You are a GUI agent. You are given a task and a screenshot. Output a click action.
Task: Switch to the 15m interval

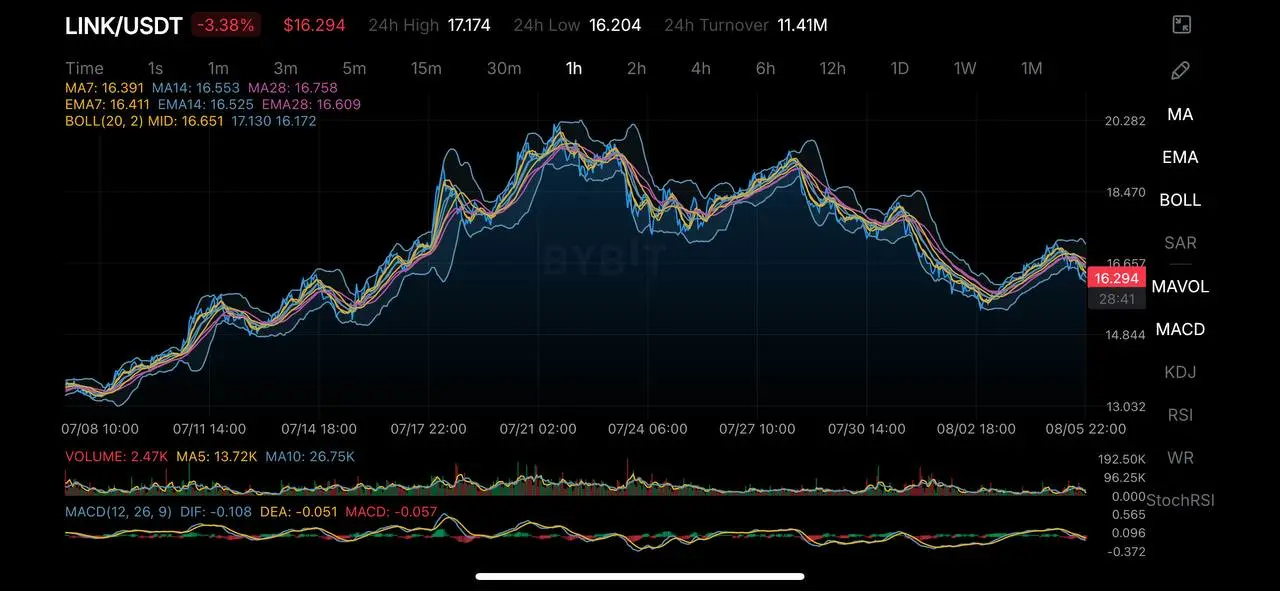pyautogui.click(x=426, y=68)
